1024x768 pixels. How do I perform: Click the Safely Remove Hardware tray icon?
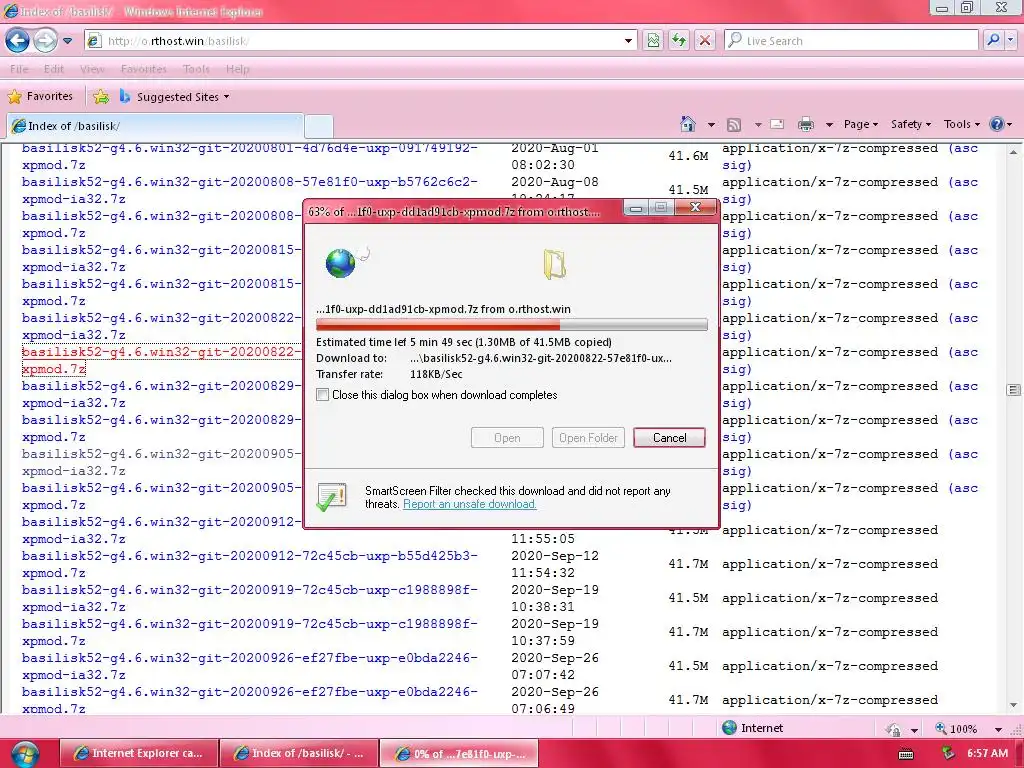(x=948, y=754)
